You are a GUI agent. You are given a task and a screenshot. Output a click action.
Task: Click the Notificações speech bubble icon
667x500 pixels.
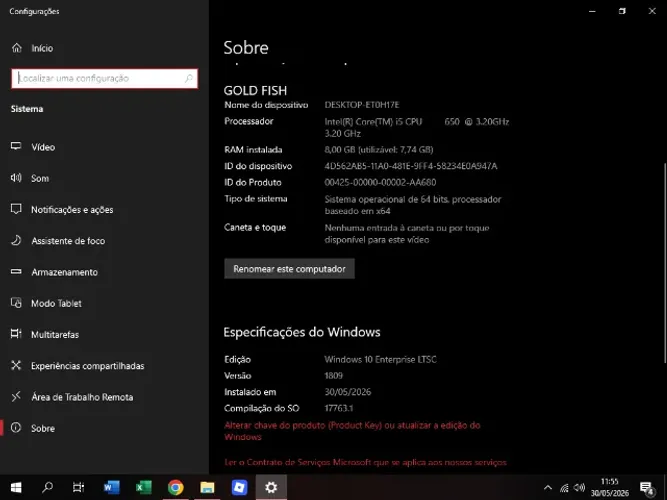click(x=16, y=209)
